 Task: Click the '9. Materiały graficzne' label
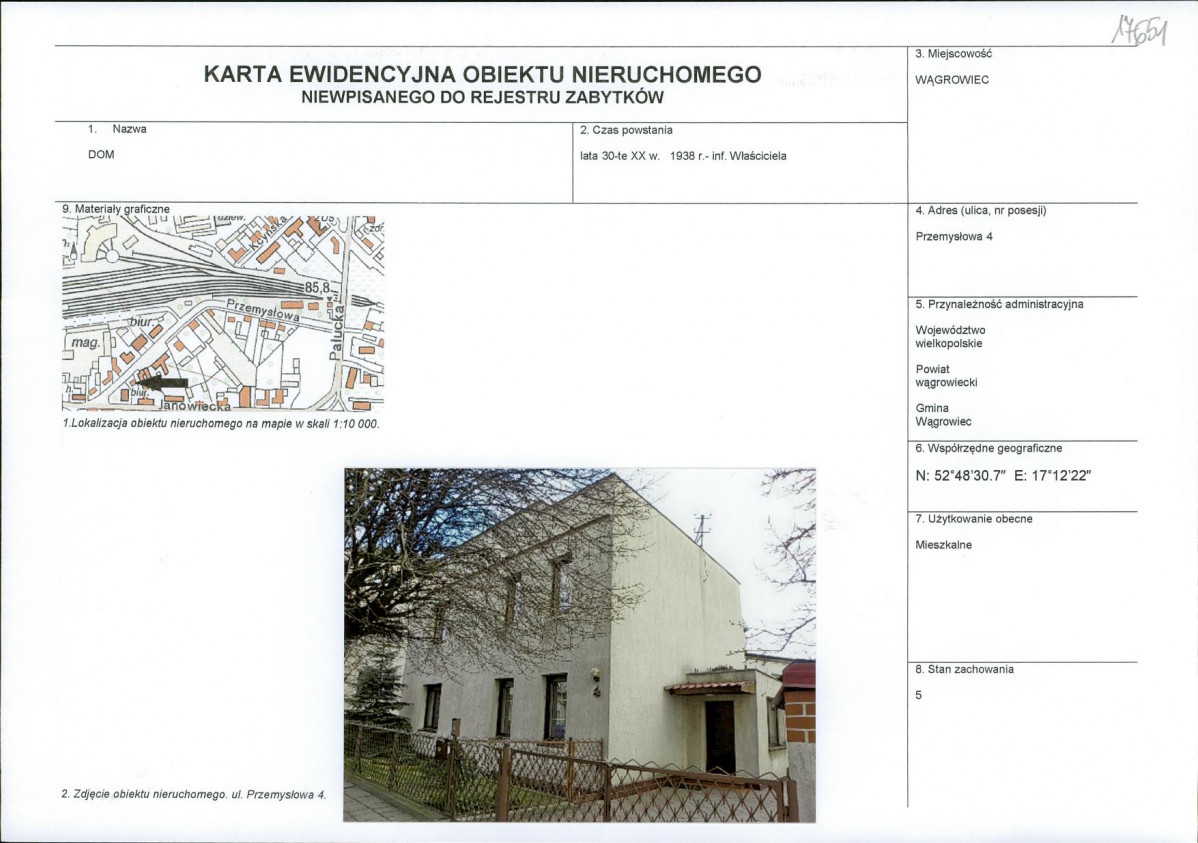tap(116, 209)
